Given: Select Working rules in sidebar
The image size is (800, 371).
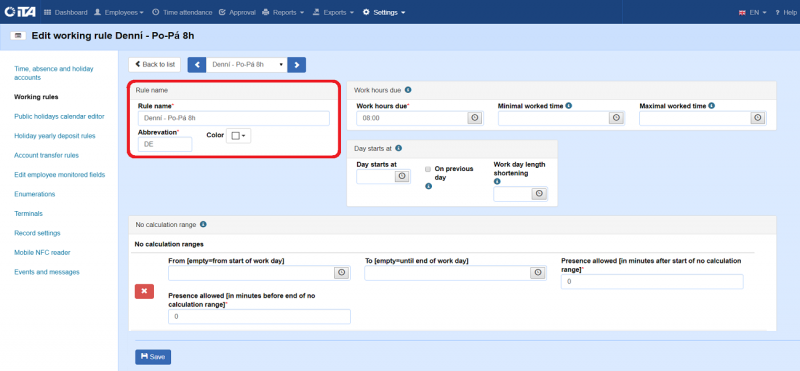Looking at the screenshot, I should pos(36,96).
